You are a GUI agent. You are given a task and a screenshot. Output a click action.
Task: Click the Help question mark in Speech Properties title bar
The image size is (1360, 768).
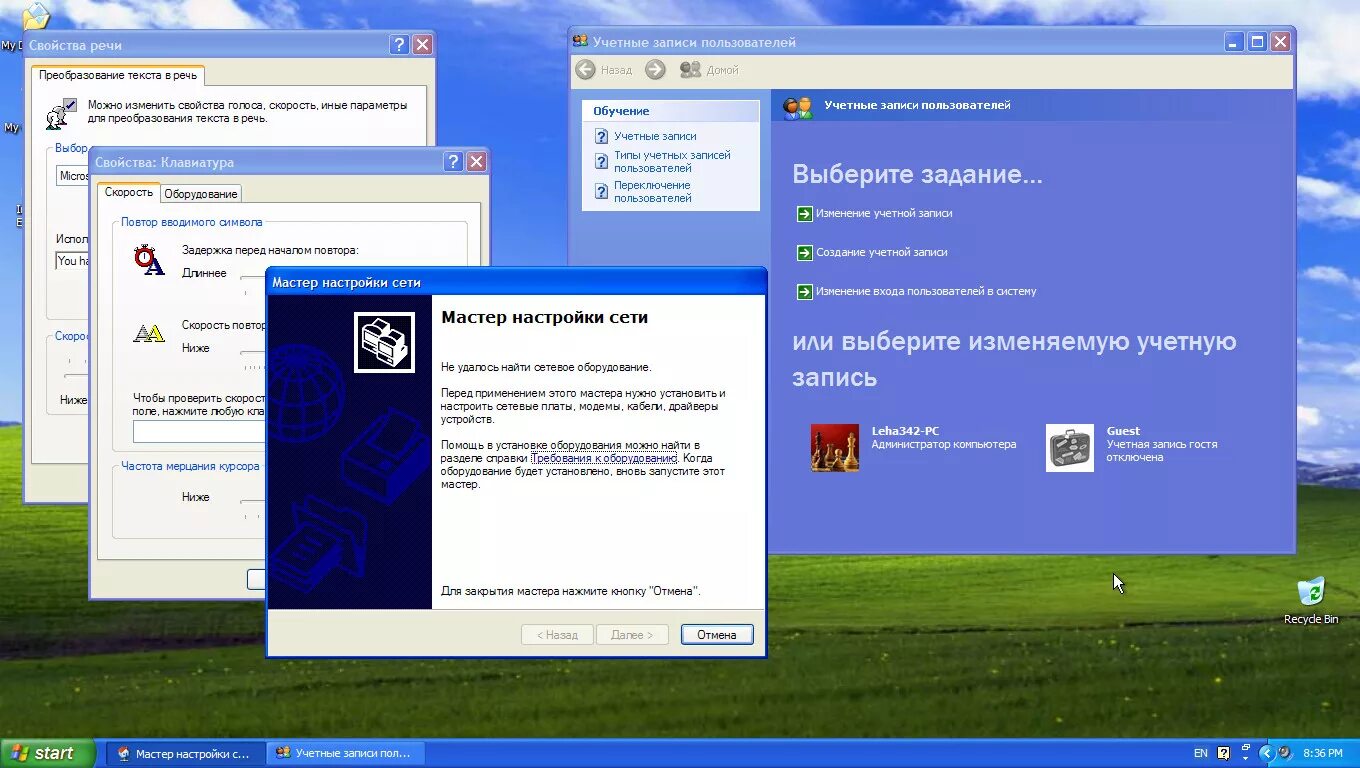pos(399,45)
